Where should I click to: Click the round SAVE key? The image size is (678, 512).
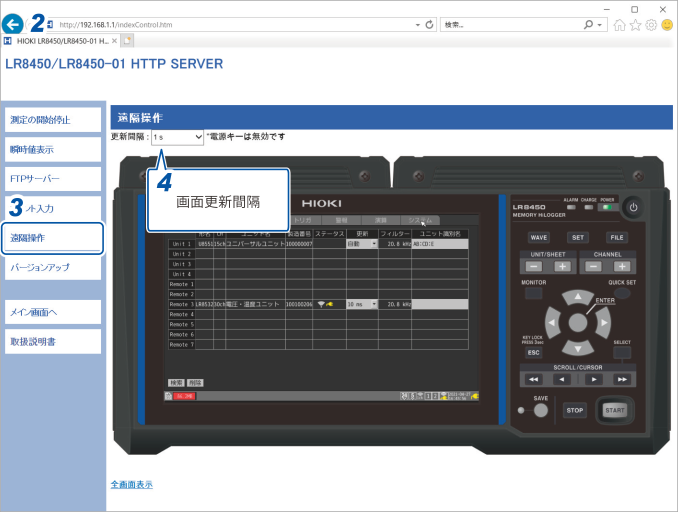coord(540,410)
